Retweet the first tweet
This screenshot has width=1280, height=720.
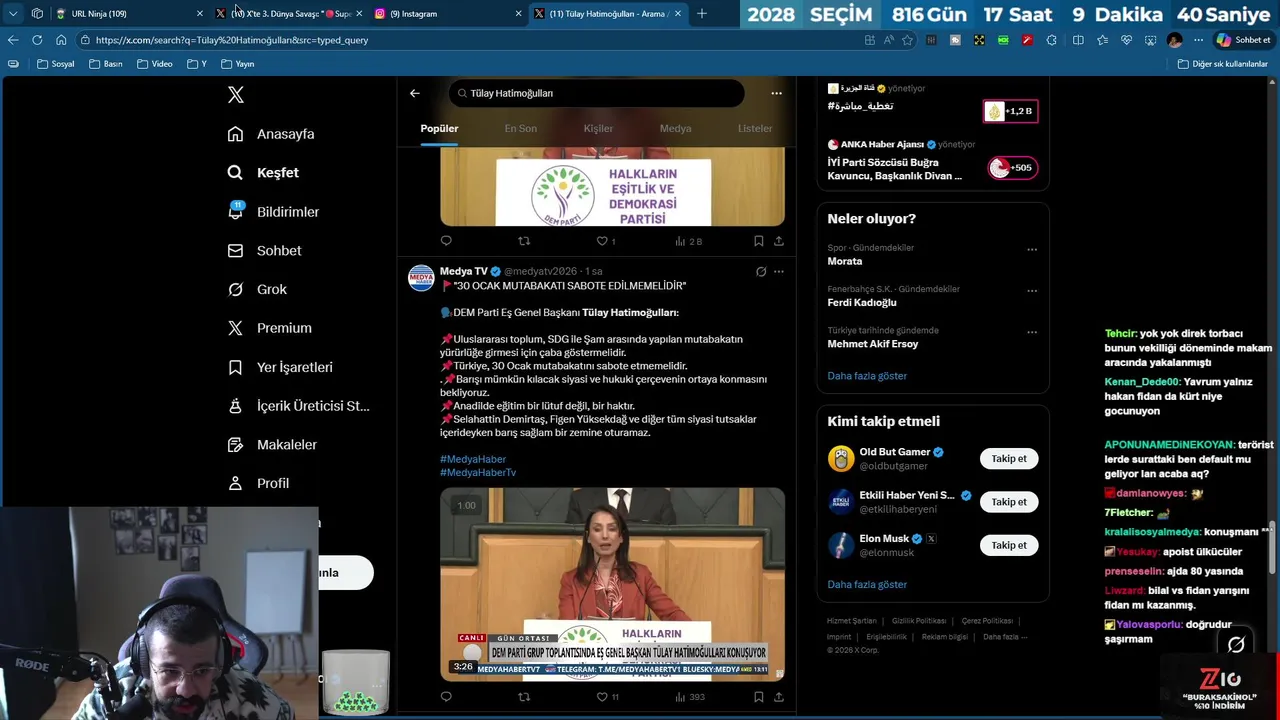click(x=524, y=241)
